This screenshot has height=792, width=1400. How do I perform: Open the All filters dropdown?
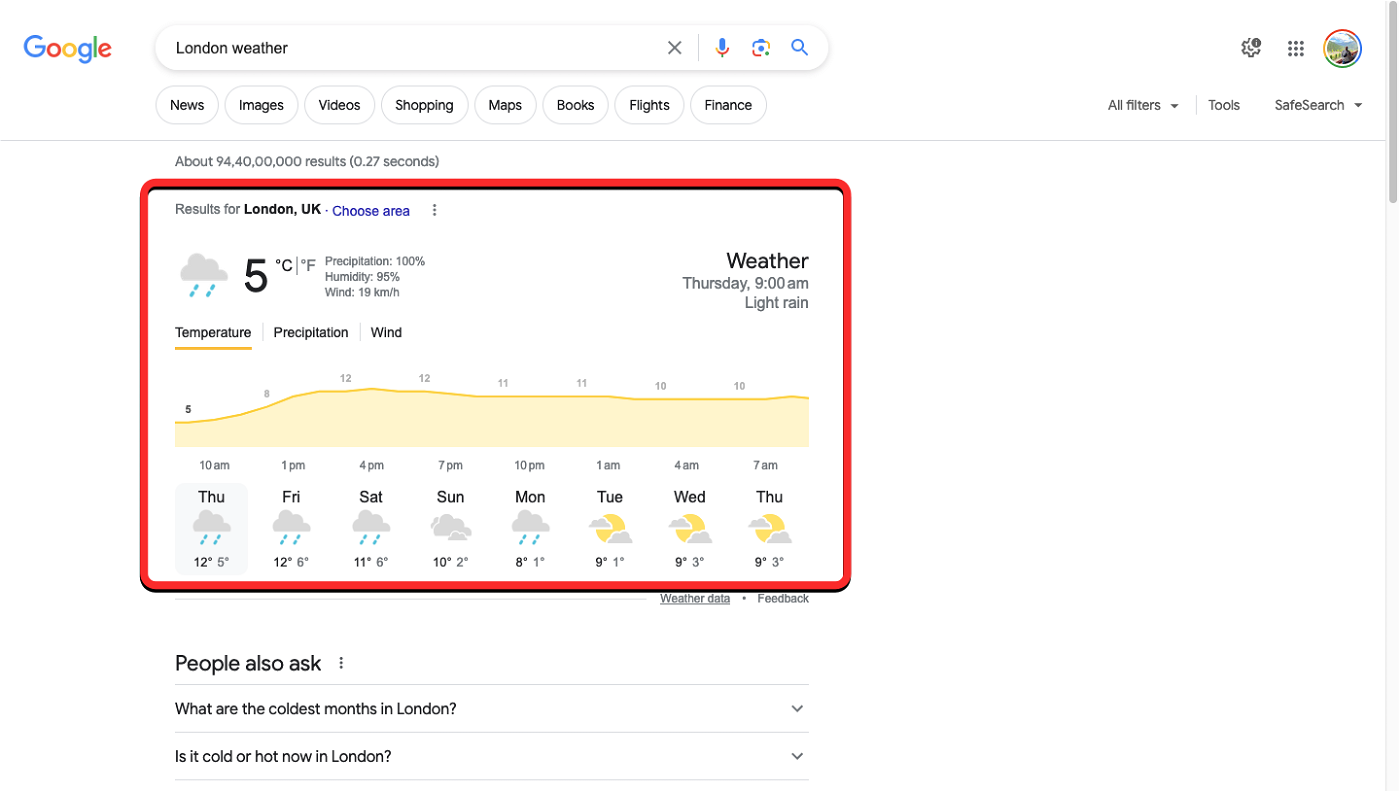(x=1143, y=105)
